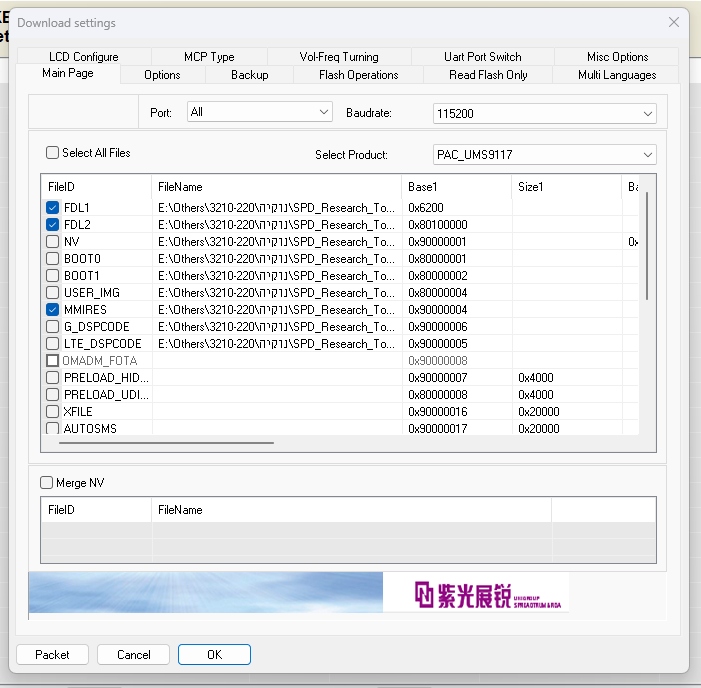Click the Cancel button

[133, 654]
